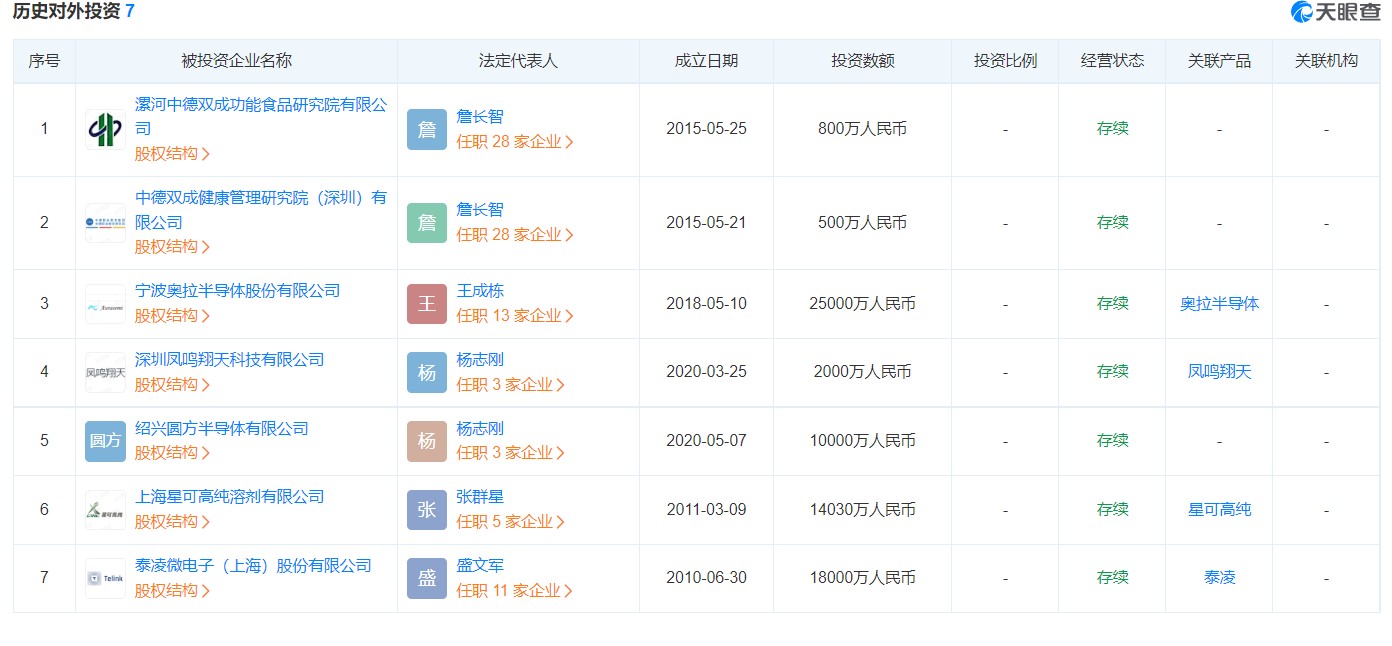Click the 王 avatar badge for 王成栋
The width and height of the screenshot is (1392, 646).
[427, 304]
